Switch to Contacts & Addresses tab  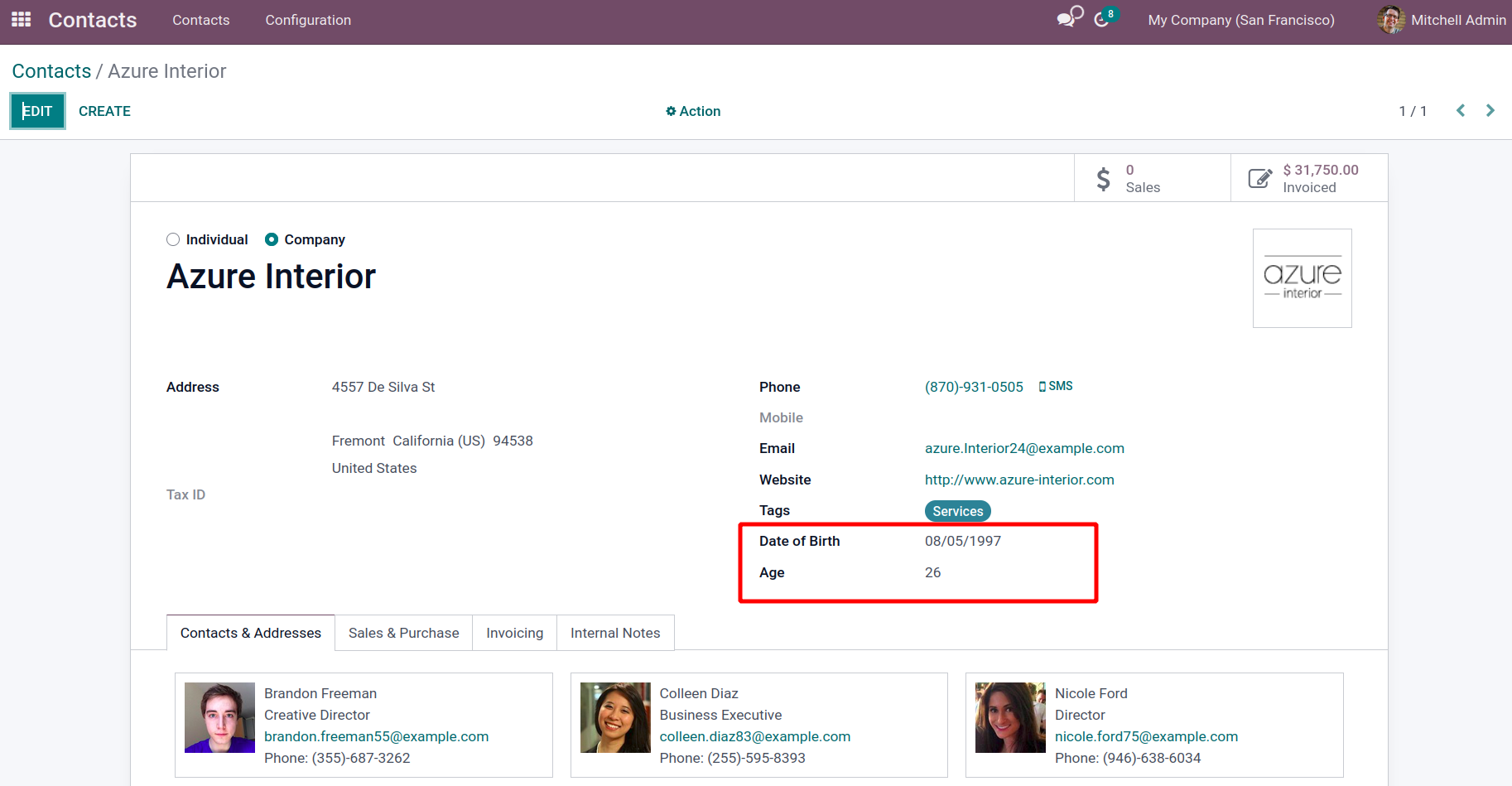tap(251, 633)
